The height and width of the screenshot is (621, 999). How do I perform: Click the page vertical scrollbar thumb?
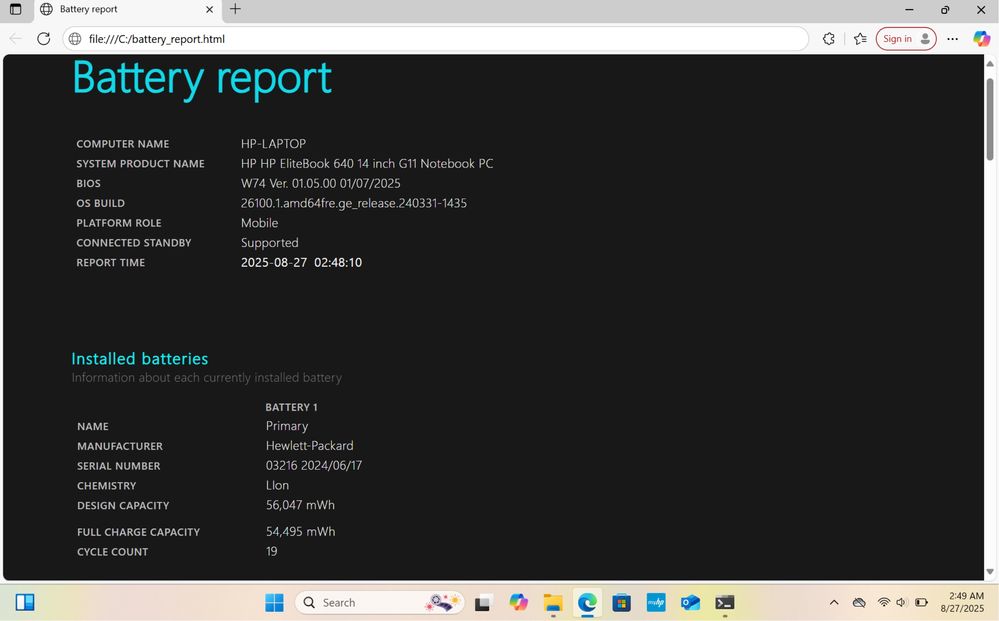pos(990,119)
